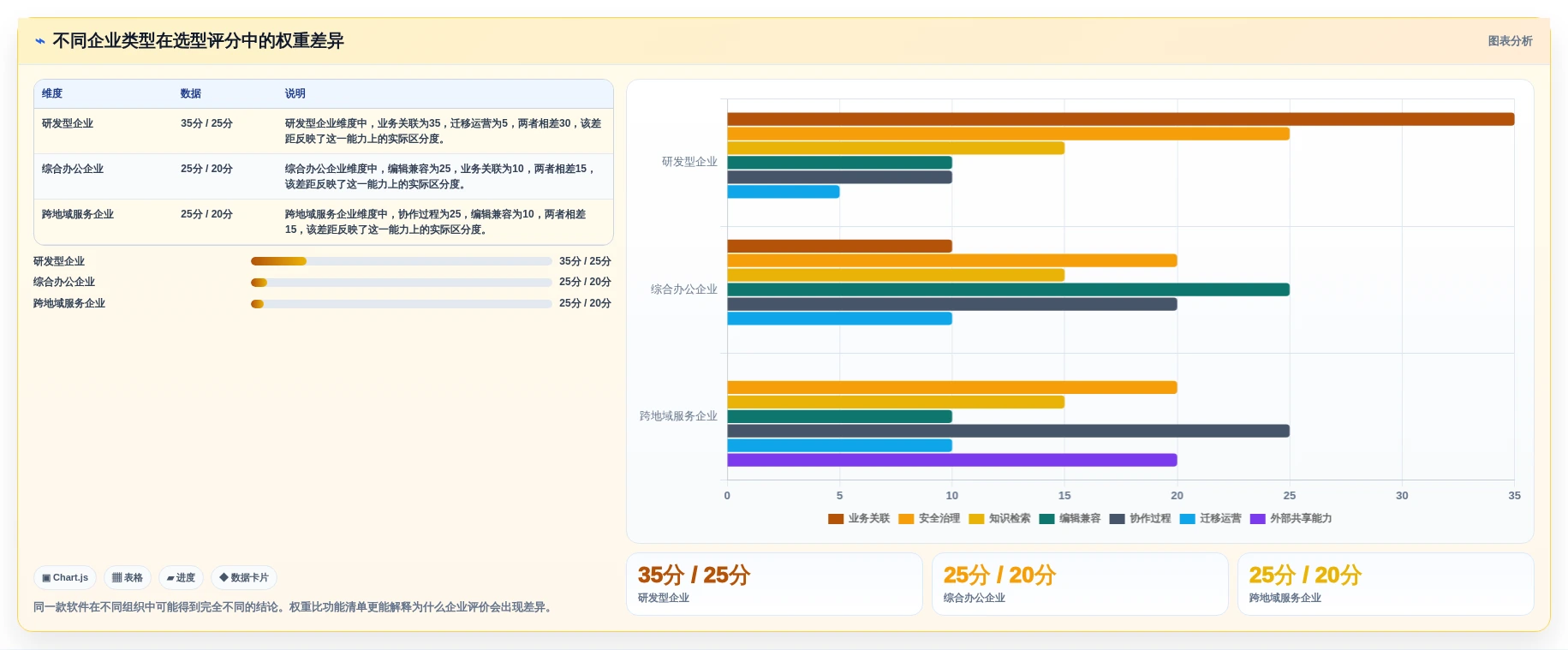
Task: Toggle 协作过程 legend color swatch
Action: (1117, 519)
